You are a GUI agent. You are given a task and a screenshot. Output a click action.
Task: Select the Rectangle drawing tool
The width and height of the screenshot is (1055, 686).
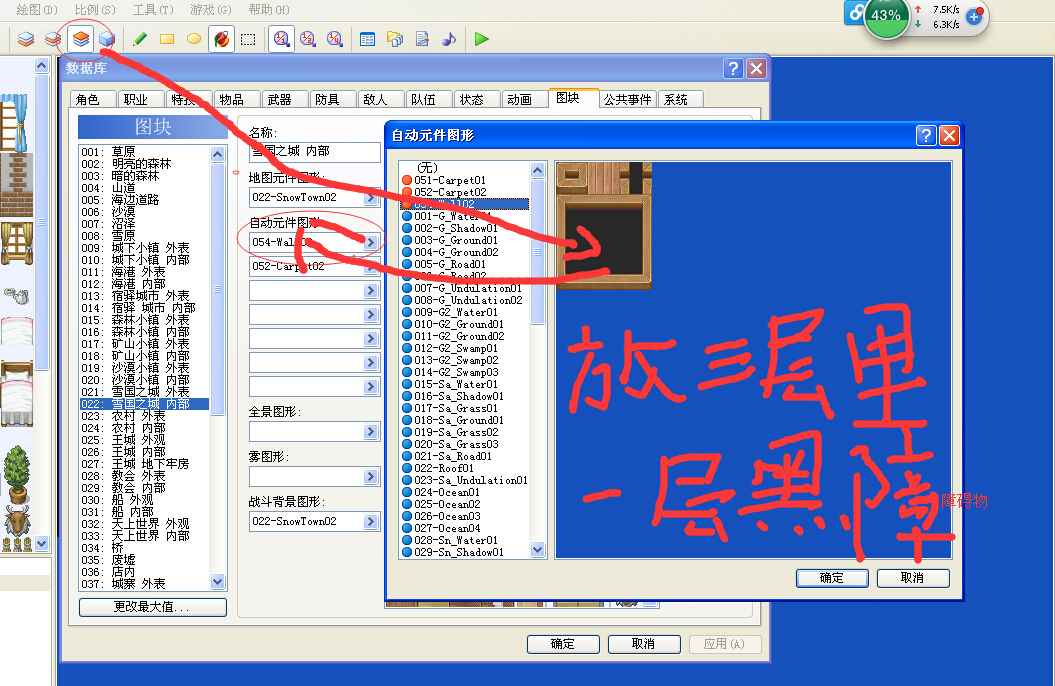point(167,39)
